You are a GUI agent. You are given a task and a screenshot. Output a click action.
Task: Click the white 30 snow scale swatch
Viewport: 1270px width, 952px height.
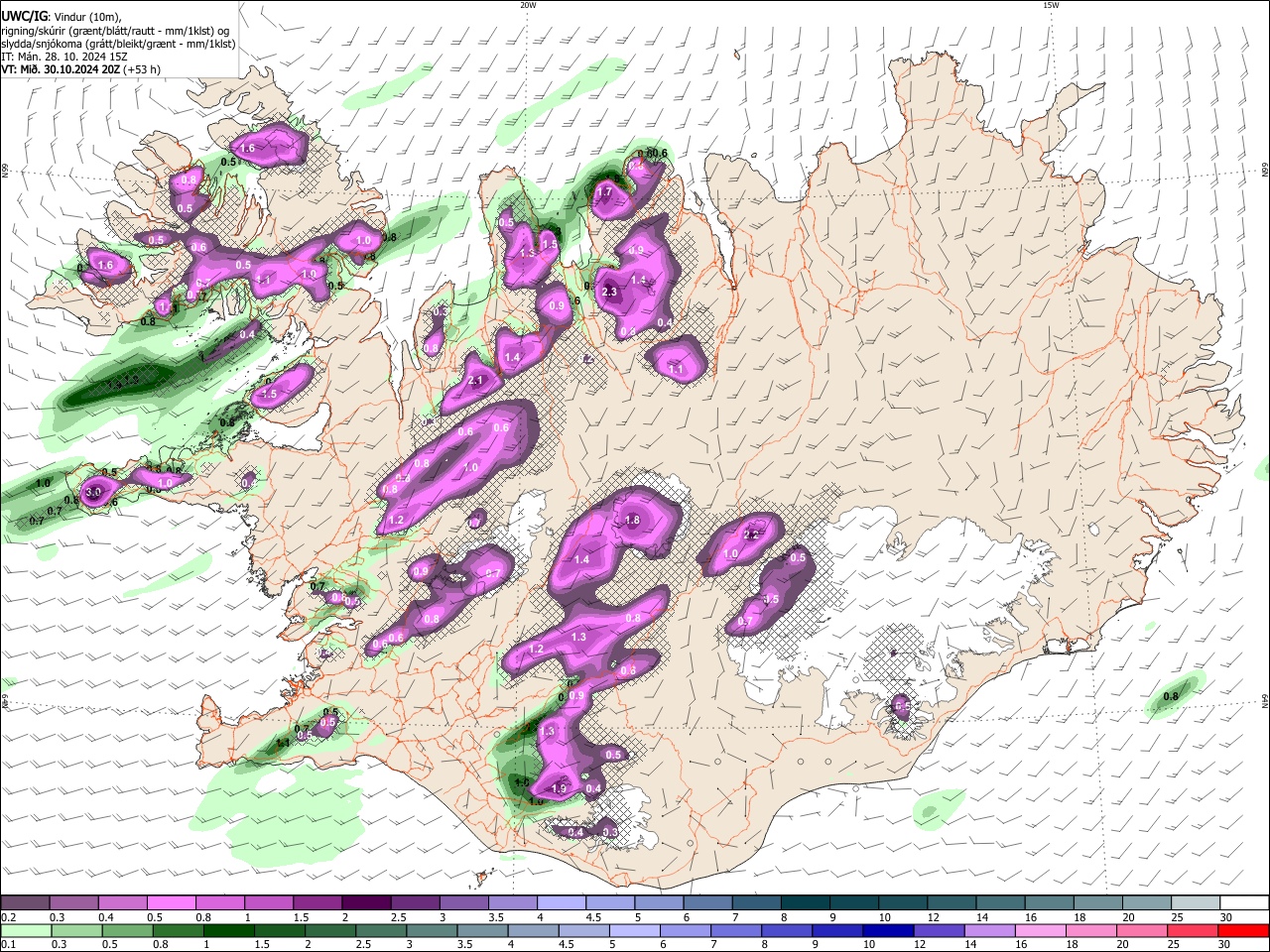pos(1245,902)
